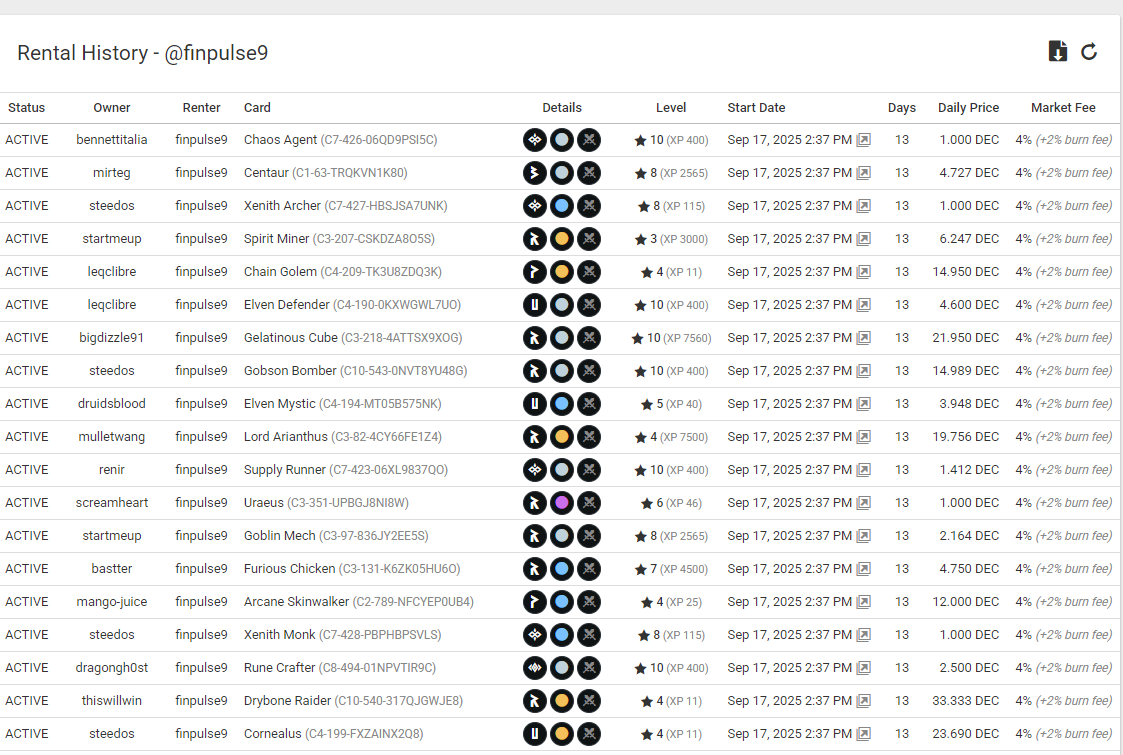Viewport: 1123px width, 755px height.
Task: Click the edition icon for Elven Defender
Action: coord(535,305)
